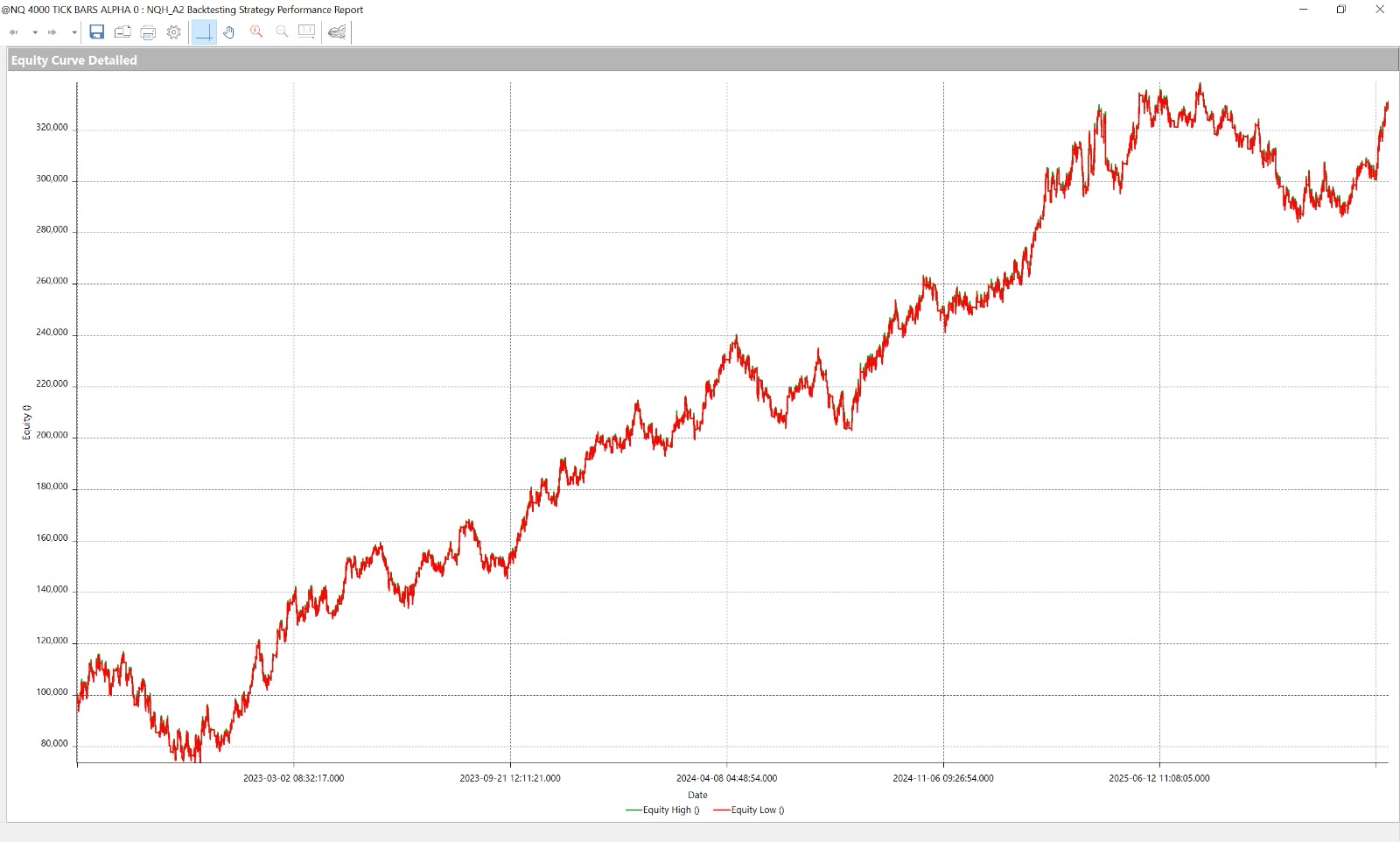Click the Equity Low legend entry

click(749, 810)
